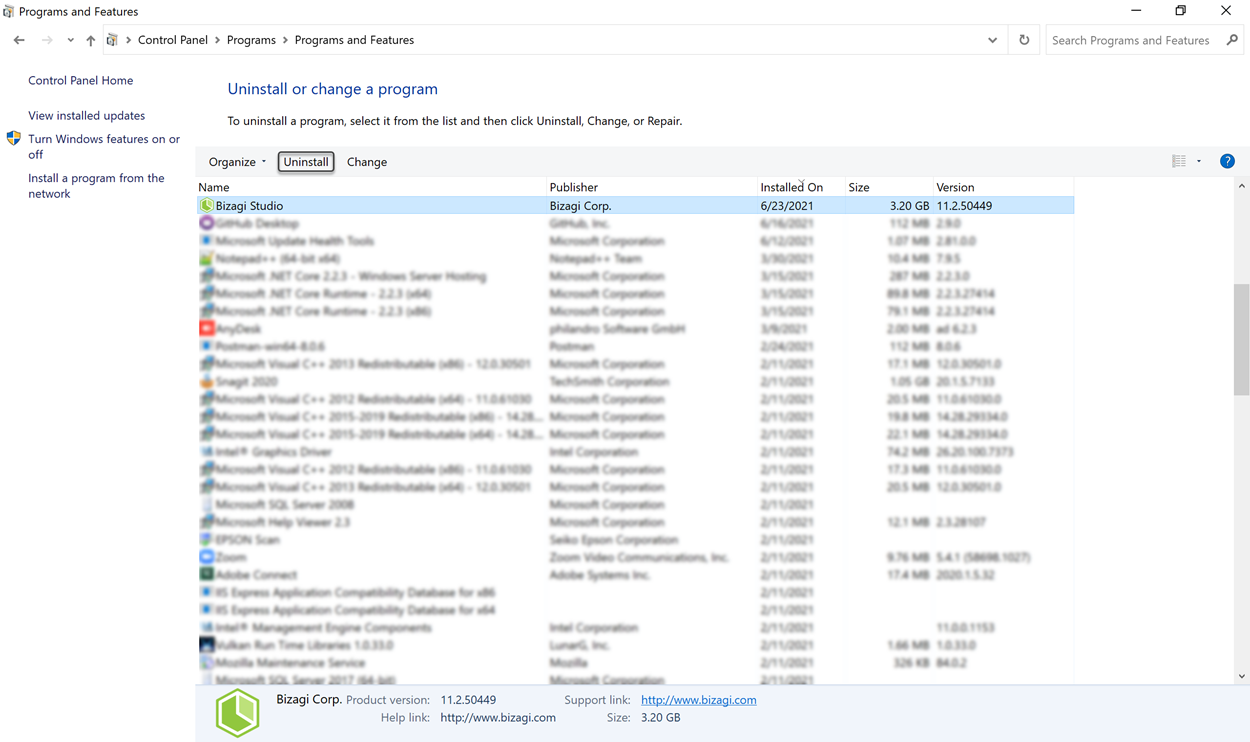
Task: Open Turn Windows features on or off
Action: [x=104, y=147]
